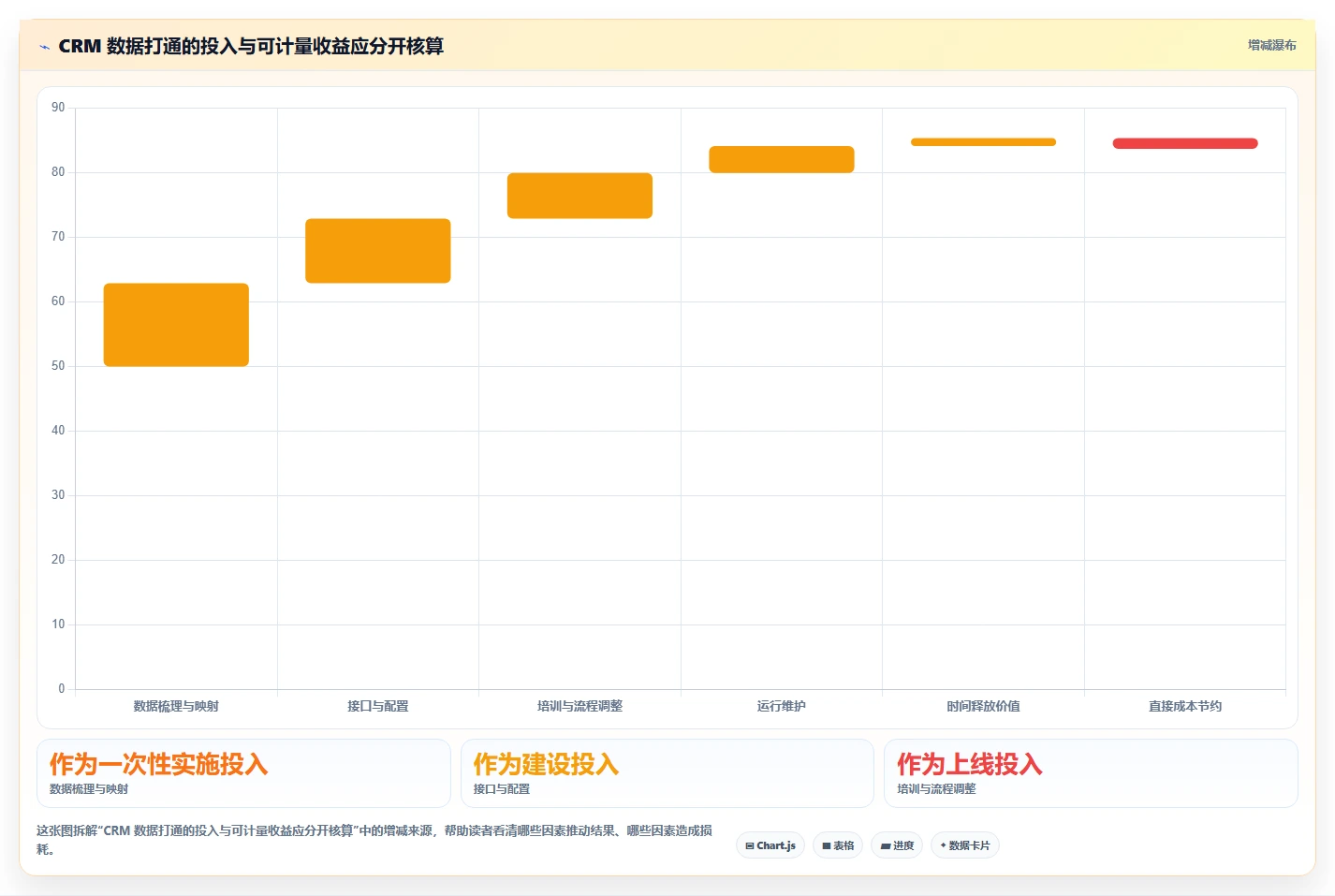Click the waterfall icon beside the CRM title

coord(44,47)
